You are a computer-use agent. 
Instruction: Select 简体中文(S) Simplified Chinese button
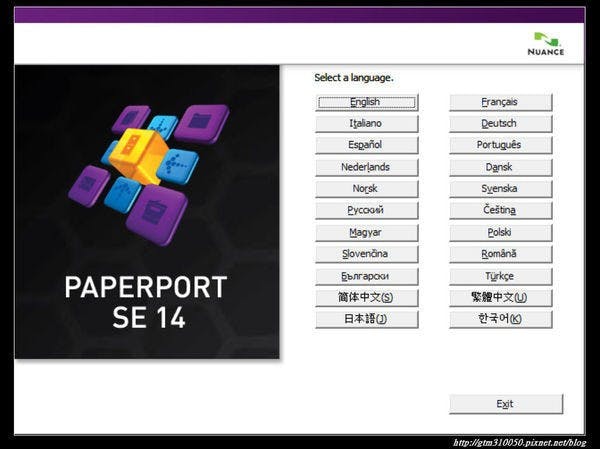tap(367, 297)
